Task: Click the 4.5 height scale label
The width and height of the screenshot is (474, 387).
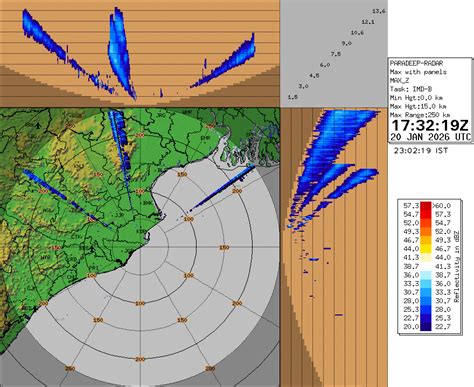Action: point(314,75)
